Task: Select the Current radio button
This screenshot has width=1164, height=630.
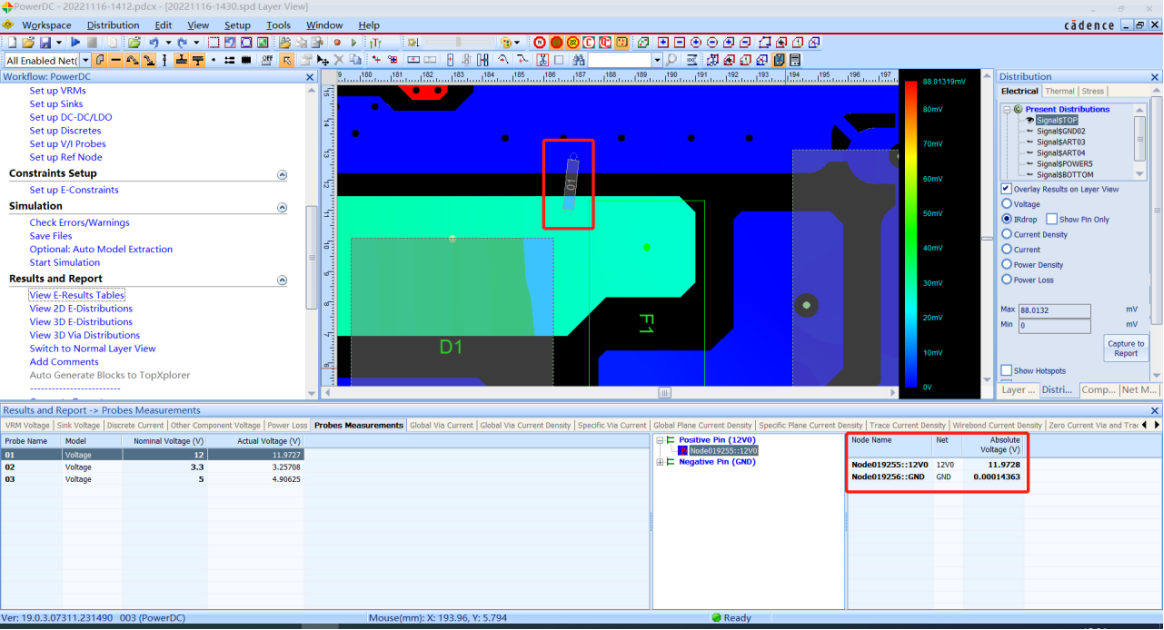Action: point(1007,249)
